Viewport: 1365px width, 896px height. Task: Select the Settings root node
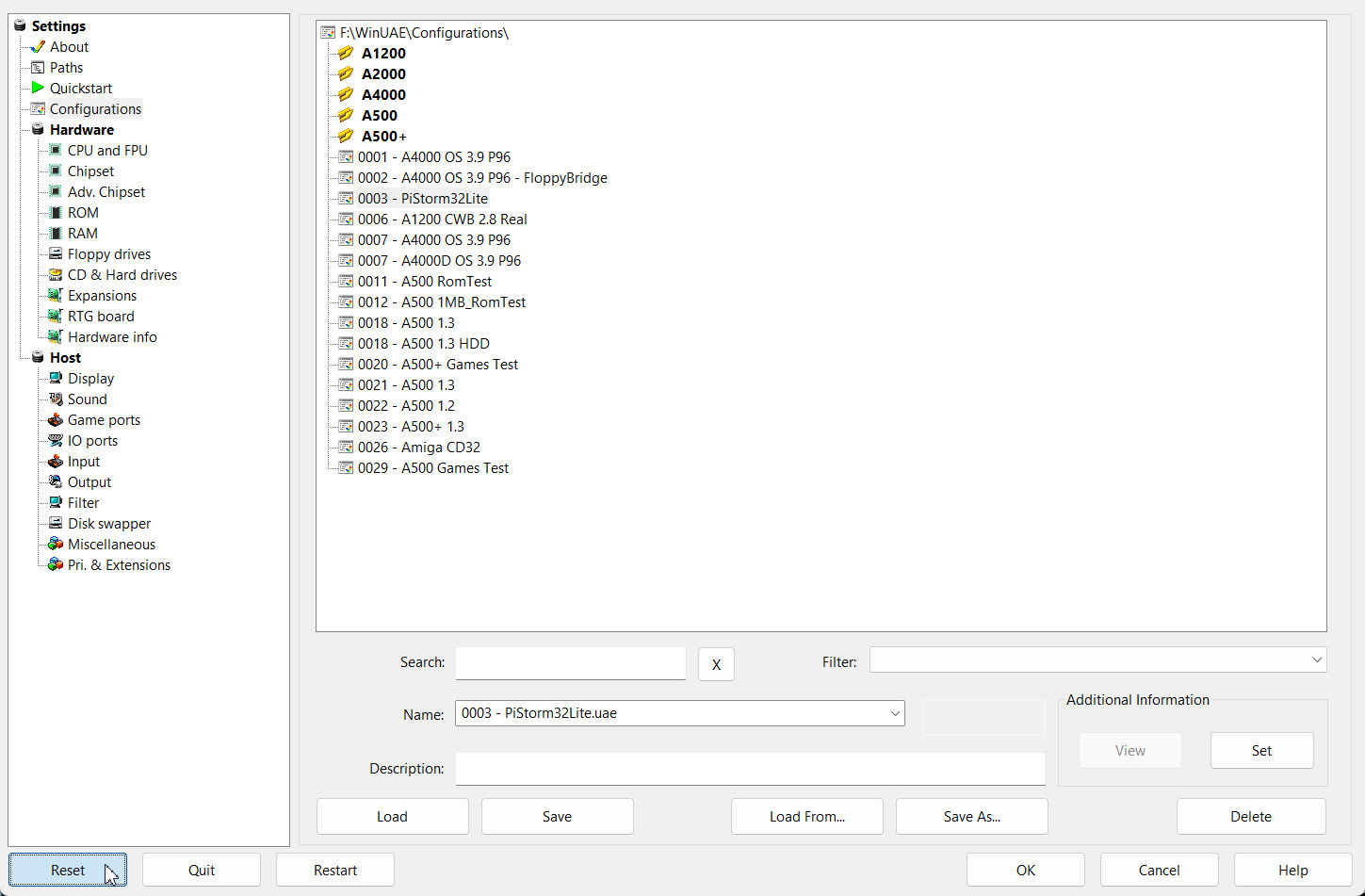point(58,26)
